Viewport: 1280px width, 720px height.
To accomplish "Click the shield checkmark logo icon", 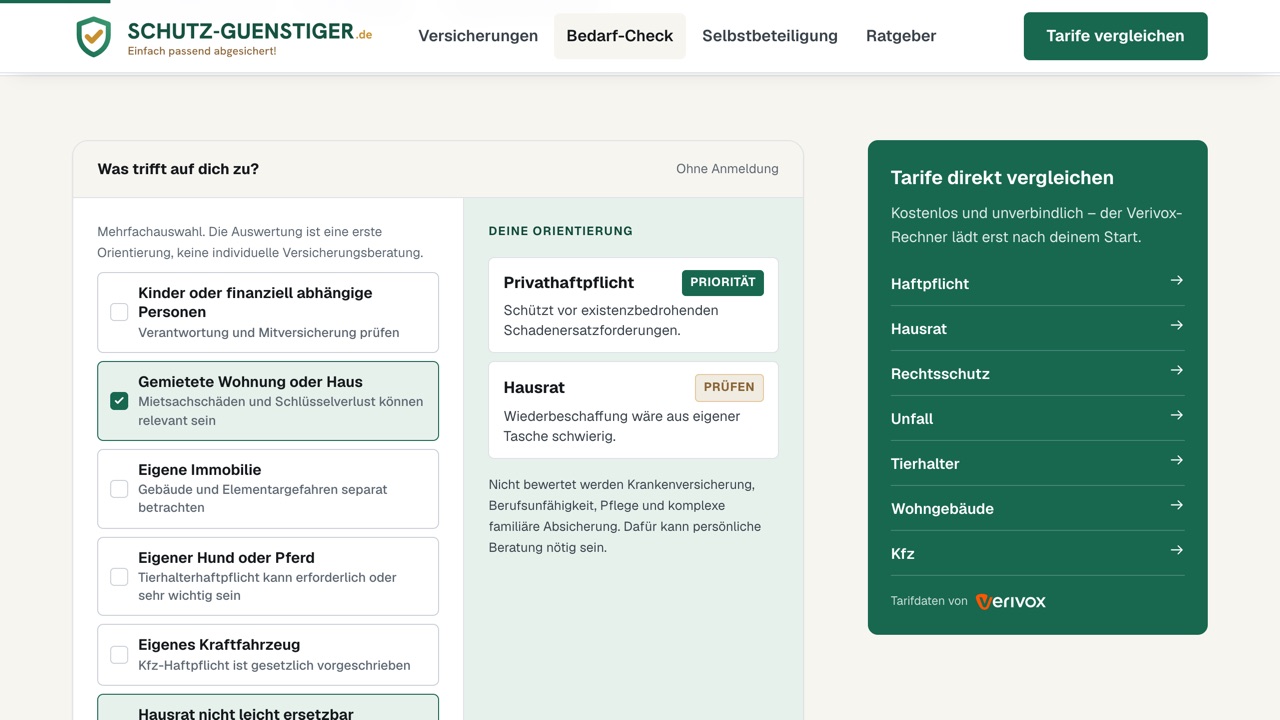I will [94, 37].
